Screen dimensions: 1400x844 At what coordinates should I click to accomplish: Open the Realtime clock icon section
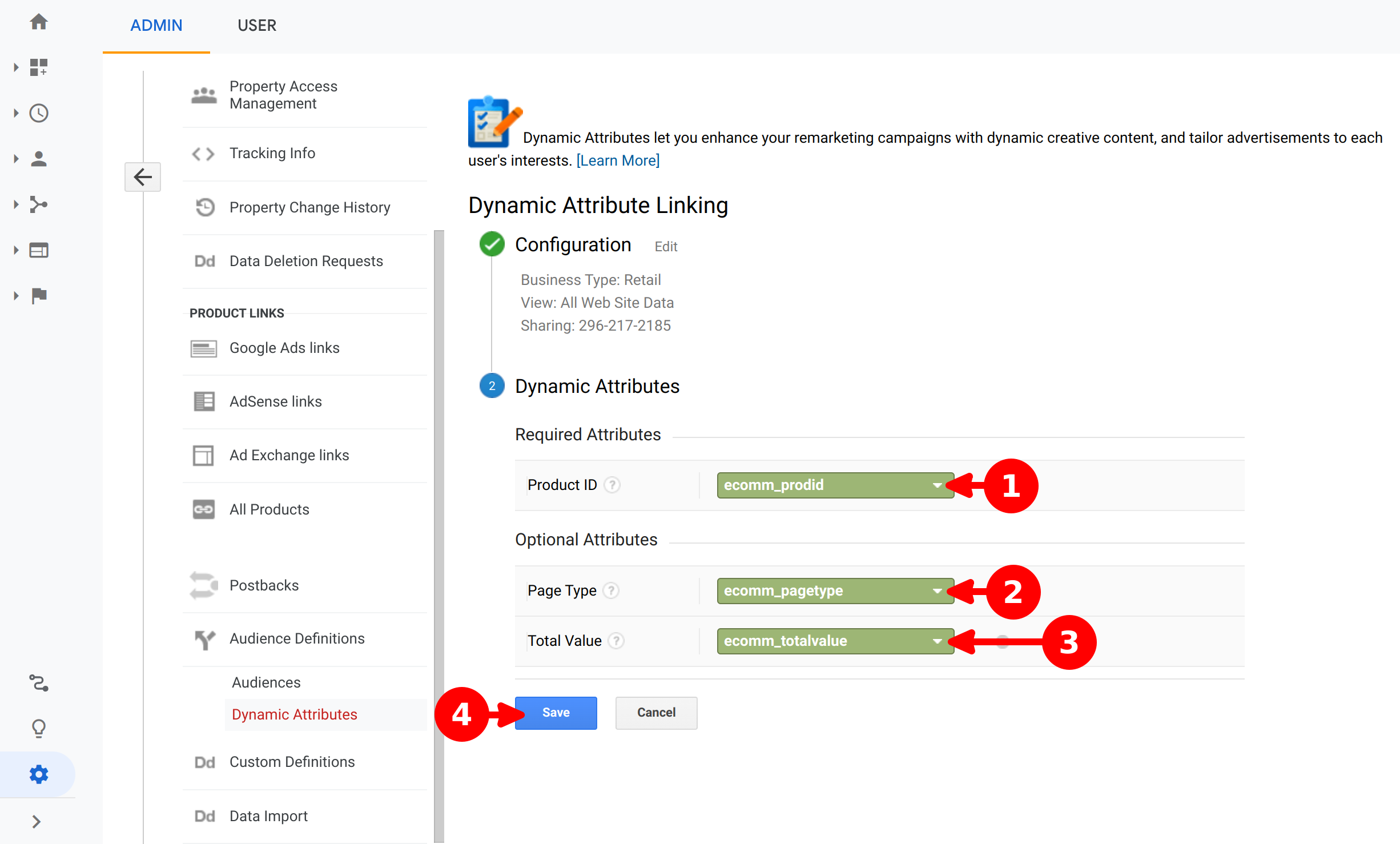pos(39,113)
